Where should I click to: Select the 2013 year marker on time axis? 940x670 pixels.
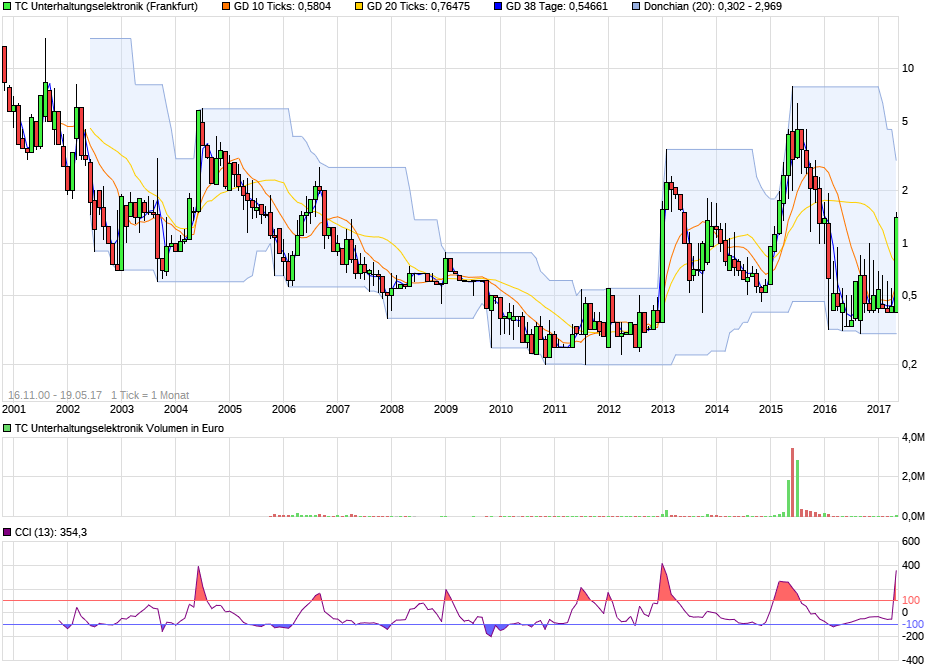[663, 409]
